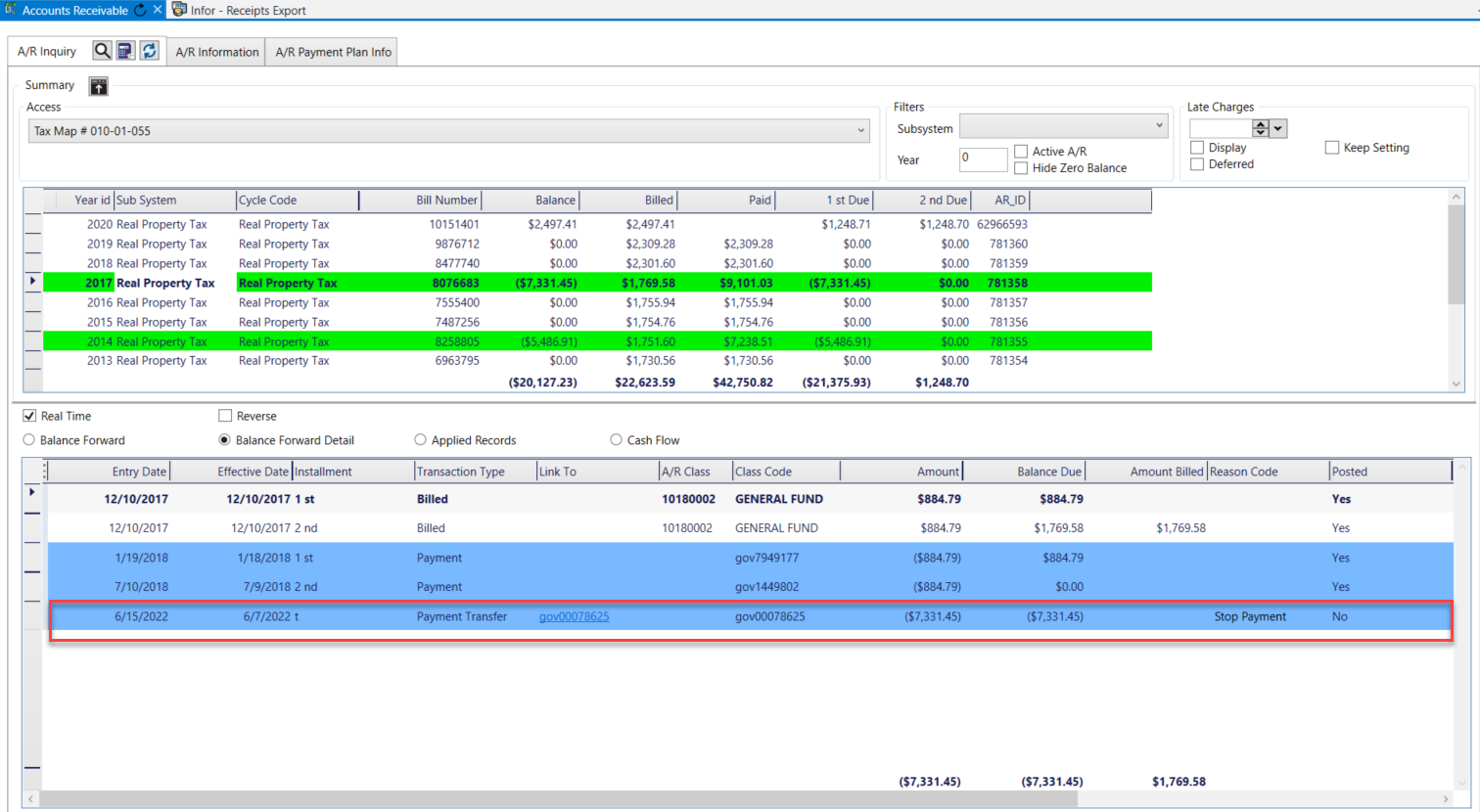Open the A/R Payment Plan Info tab

[x=333, y=52]
